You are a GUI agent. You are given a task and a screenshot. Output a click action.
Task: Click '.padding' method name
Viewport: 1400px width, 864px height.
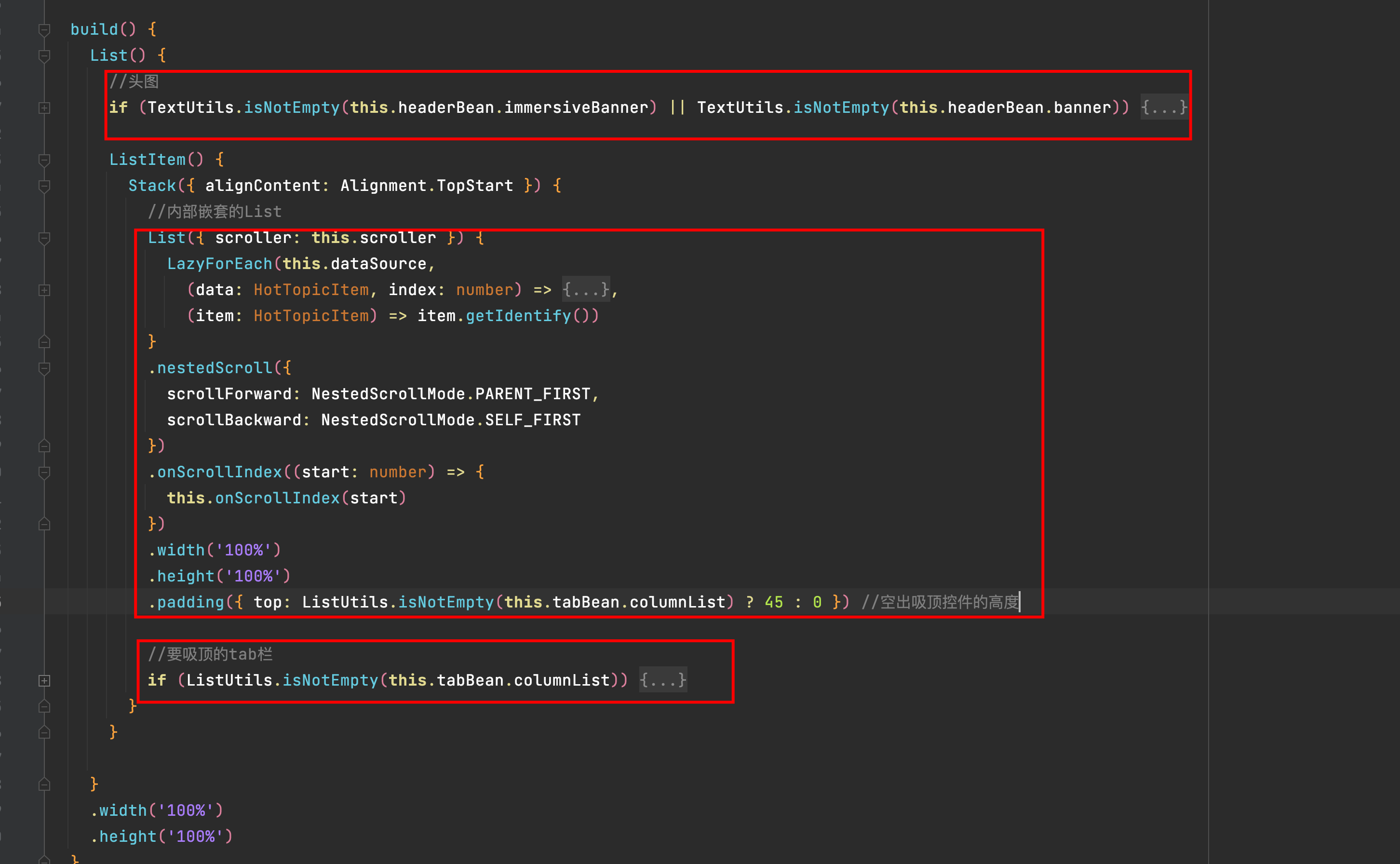(186, 602)
